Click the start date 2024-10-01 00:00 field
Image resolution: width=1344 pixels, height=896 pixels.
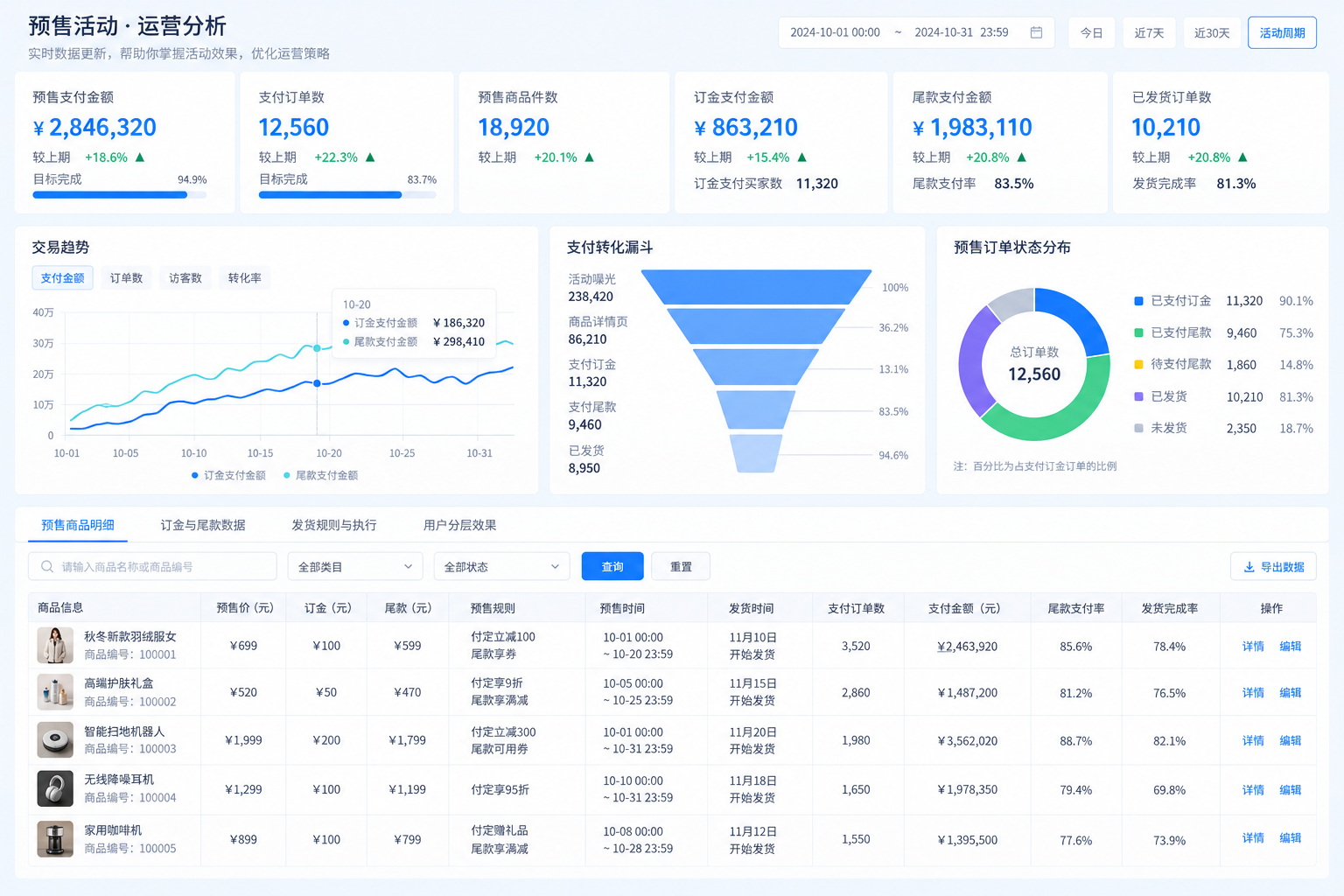835,32
